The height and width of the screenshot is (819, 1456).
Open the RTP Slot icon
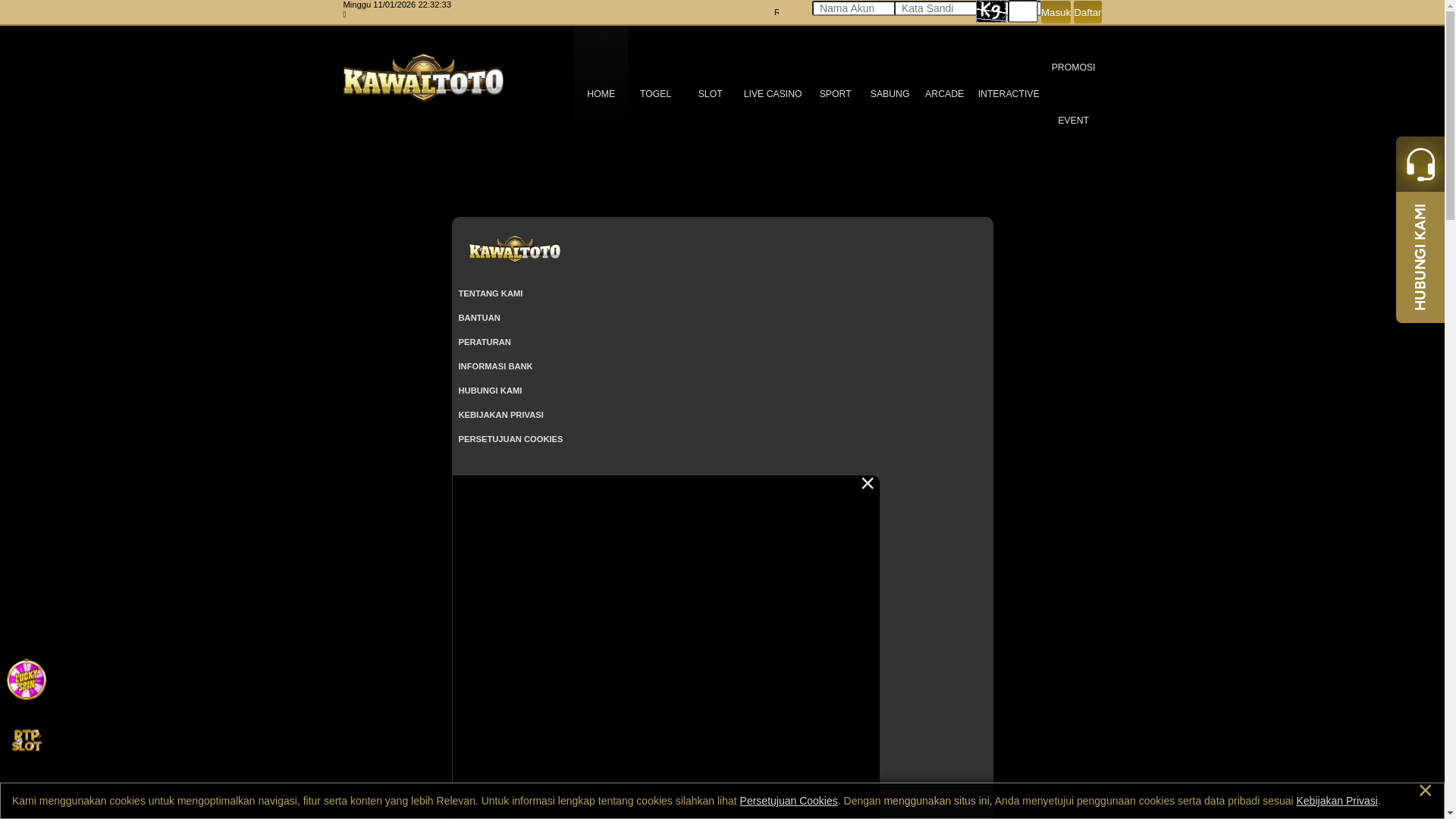point(27,740)
